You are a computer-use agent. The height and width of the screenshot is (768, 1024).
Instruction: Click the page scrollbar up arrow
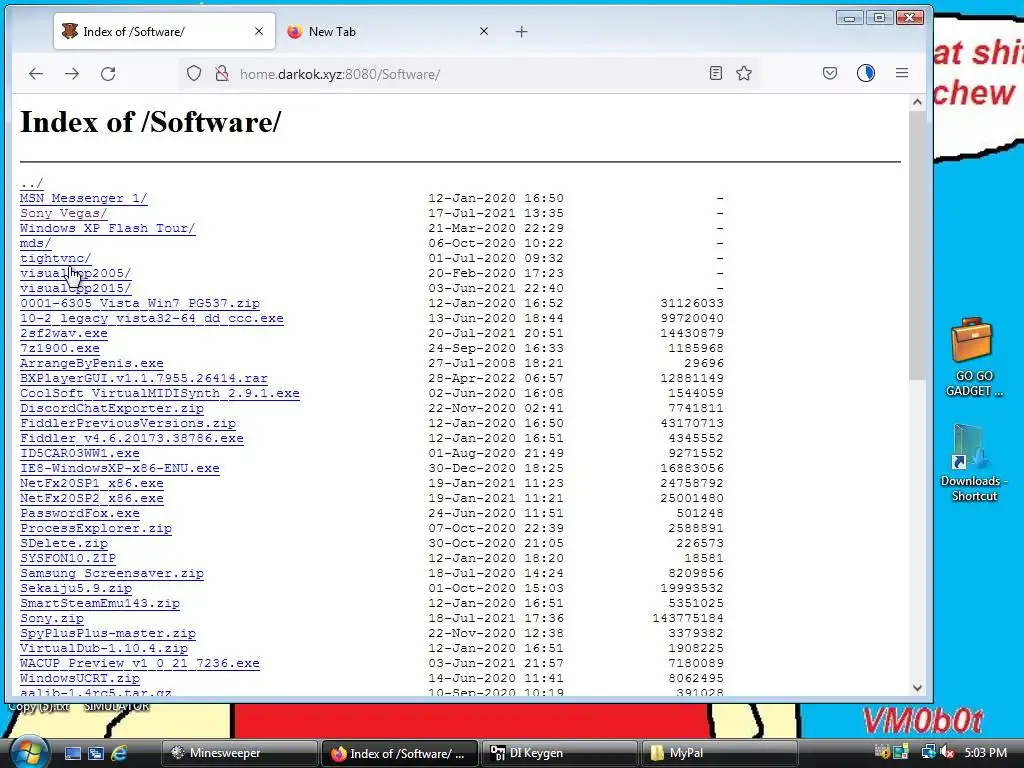pos(917,102)
